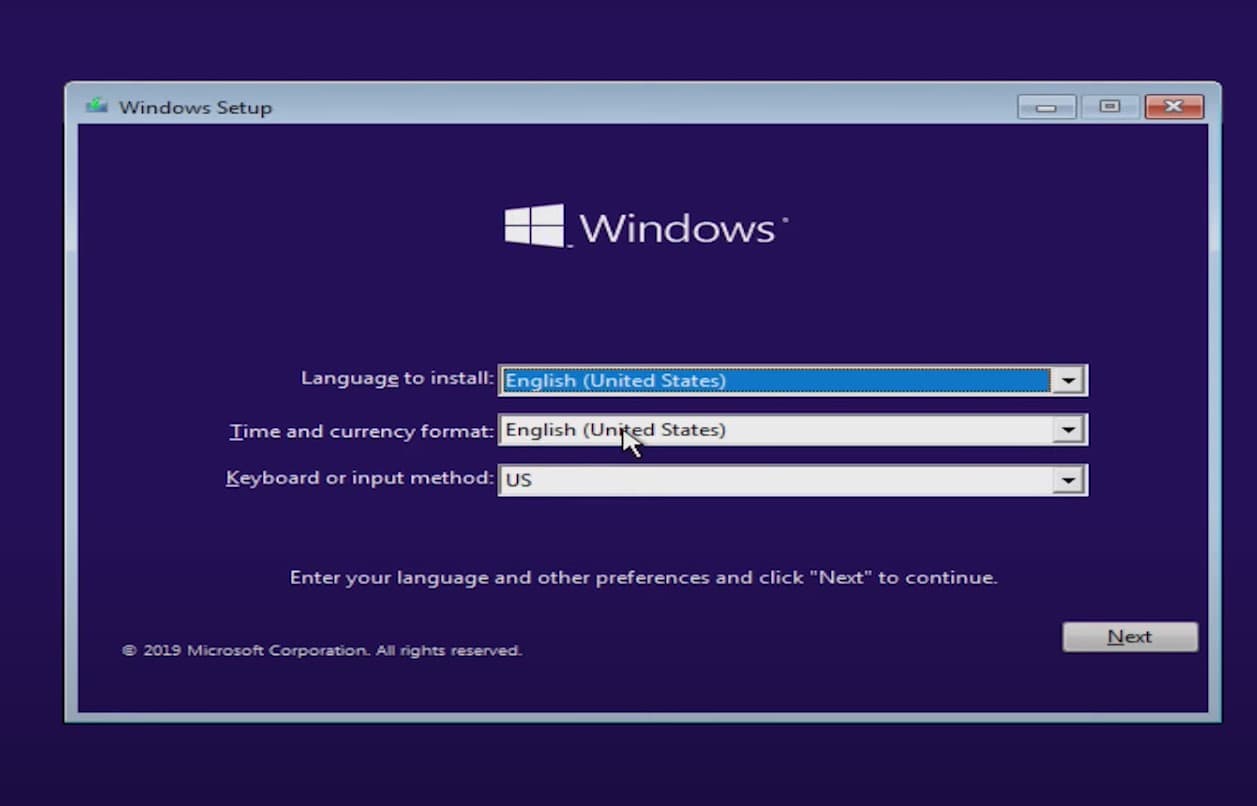This screenshot has width=1257, height=806.
Task: Close the Windows Setup dialog
Action: point(1174,107)
